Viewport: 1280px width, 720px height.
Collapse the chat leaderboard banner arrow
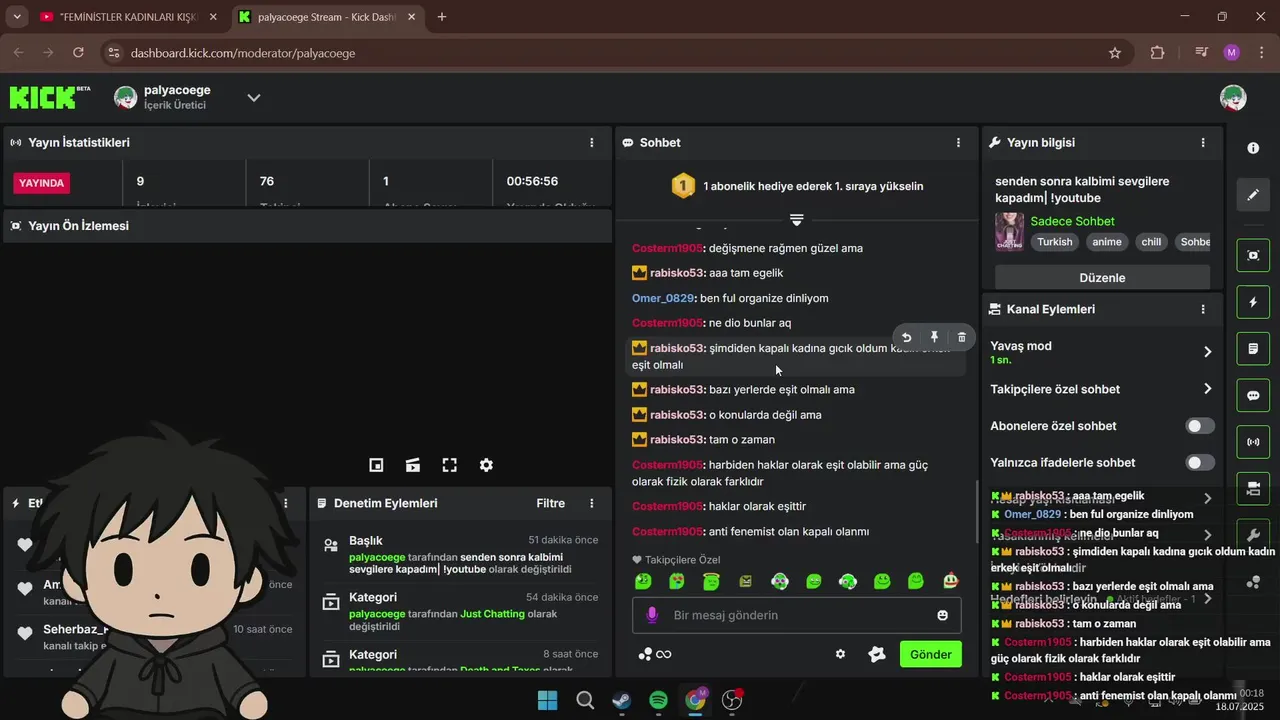797,219
